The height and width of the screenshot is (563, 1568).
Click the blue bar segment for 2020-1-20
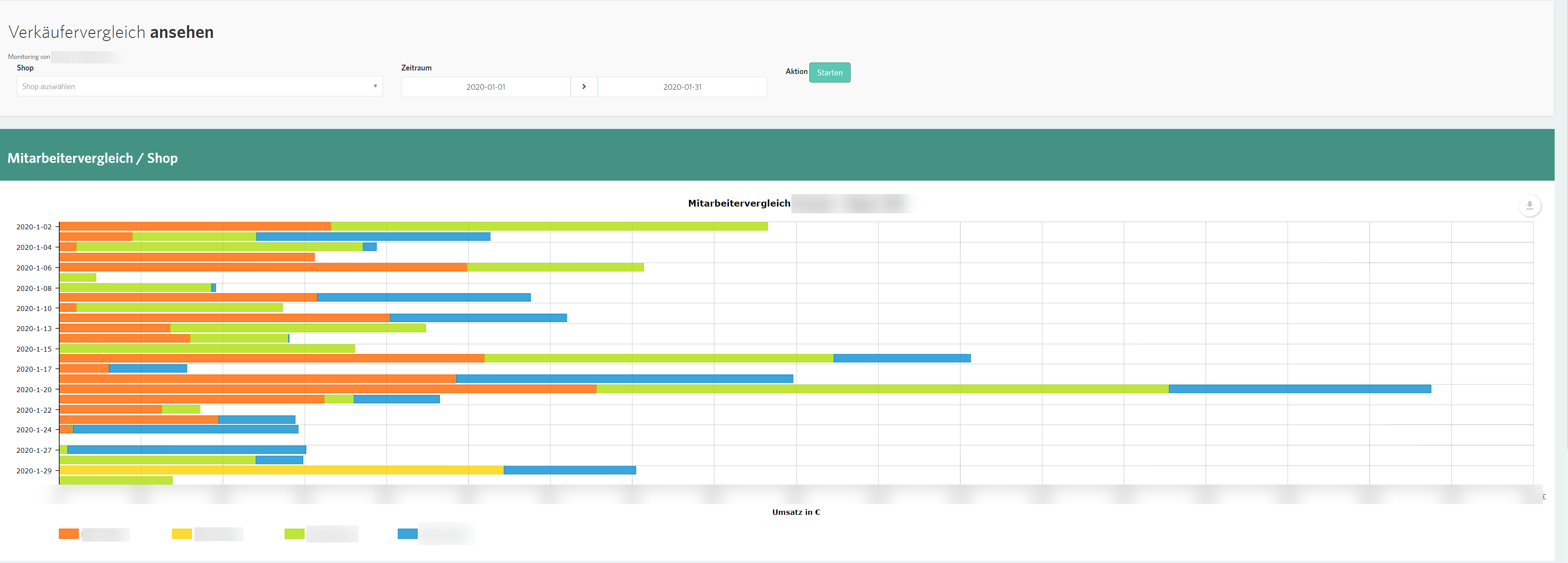[x=1299, y=389]
